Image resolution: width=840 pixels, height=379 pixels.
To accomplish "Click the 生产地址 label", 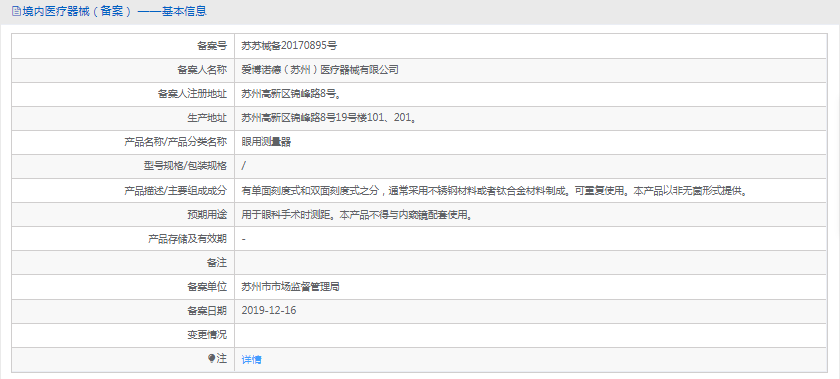I will pyautogui.click(x=207, y=118).
